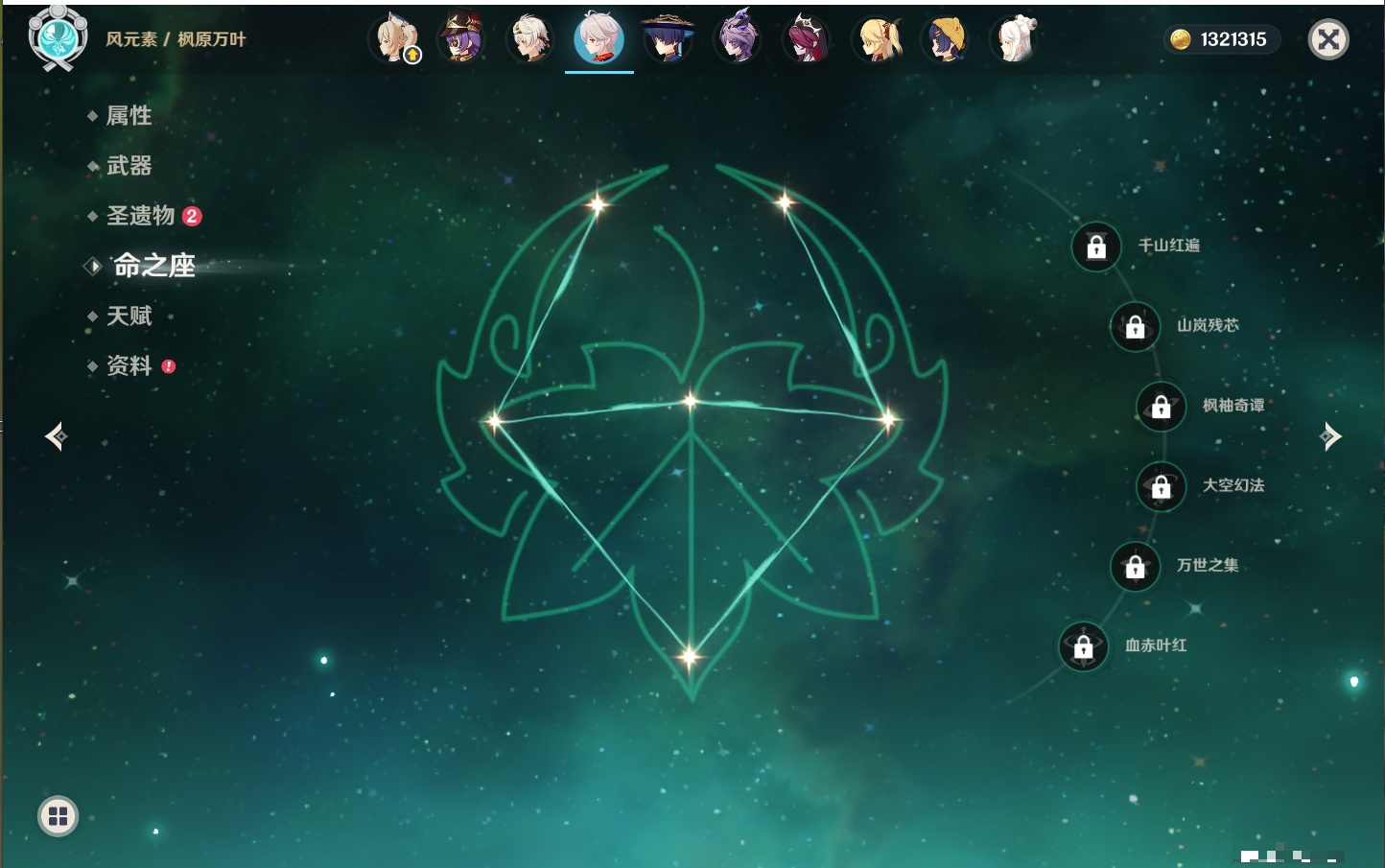Image resolution: width=1385 pixels, height=868 pixels.
Task: Click the locked constellation icon for 血赤叶红
Action: pos(1084,646)
